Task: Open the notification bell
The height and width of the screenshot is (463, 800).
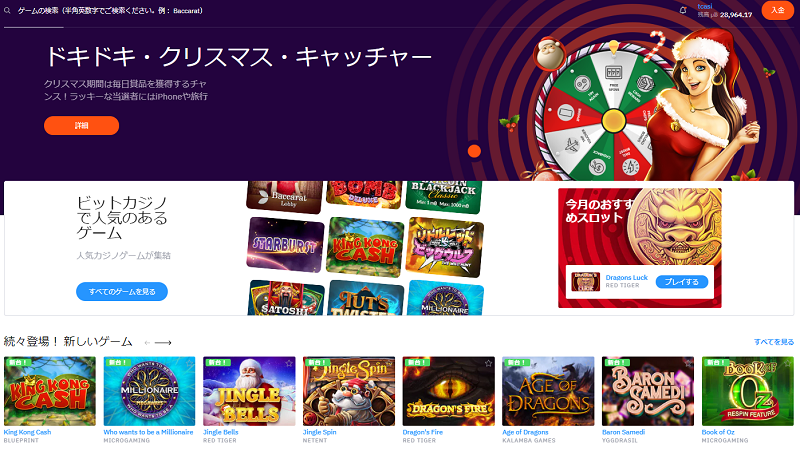Action: click(683, 10)
